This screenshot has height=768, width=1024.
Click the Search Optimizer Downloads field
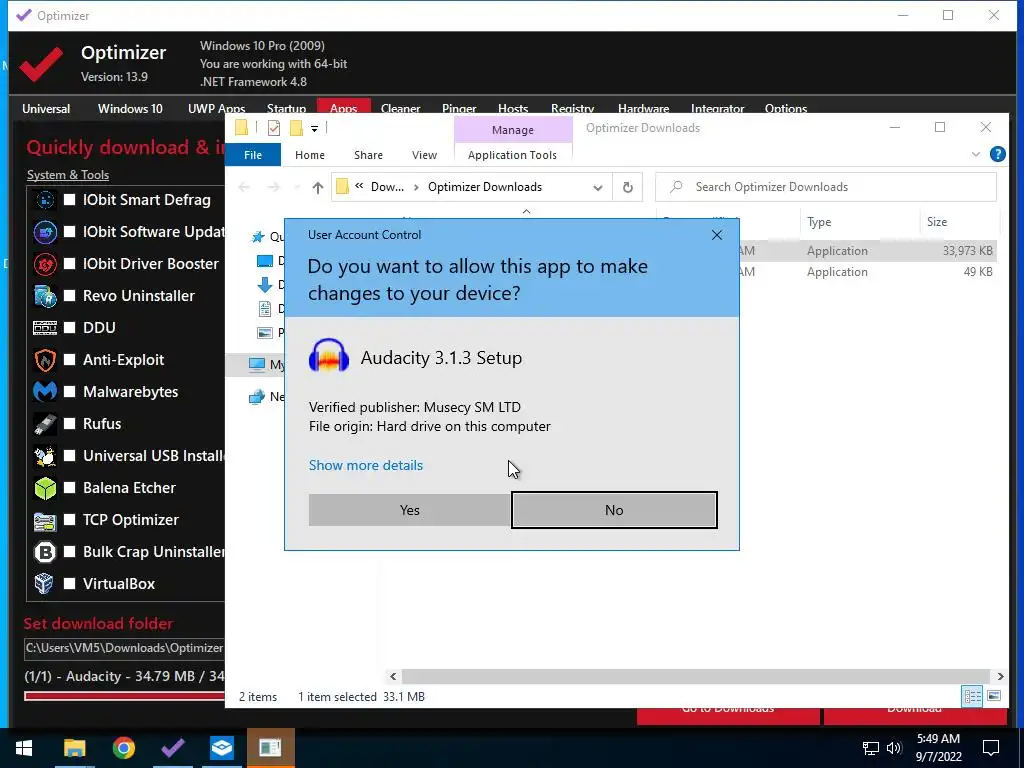click(x=826, y=187)
